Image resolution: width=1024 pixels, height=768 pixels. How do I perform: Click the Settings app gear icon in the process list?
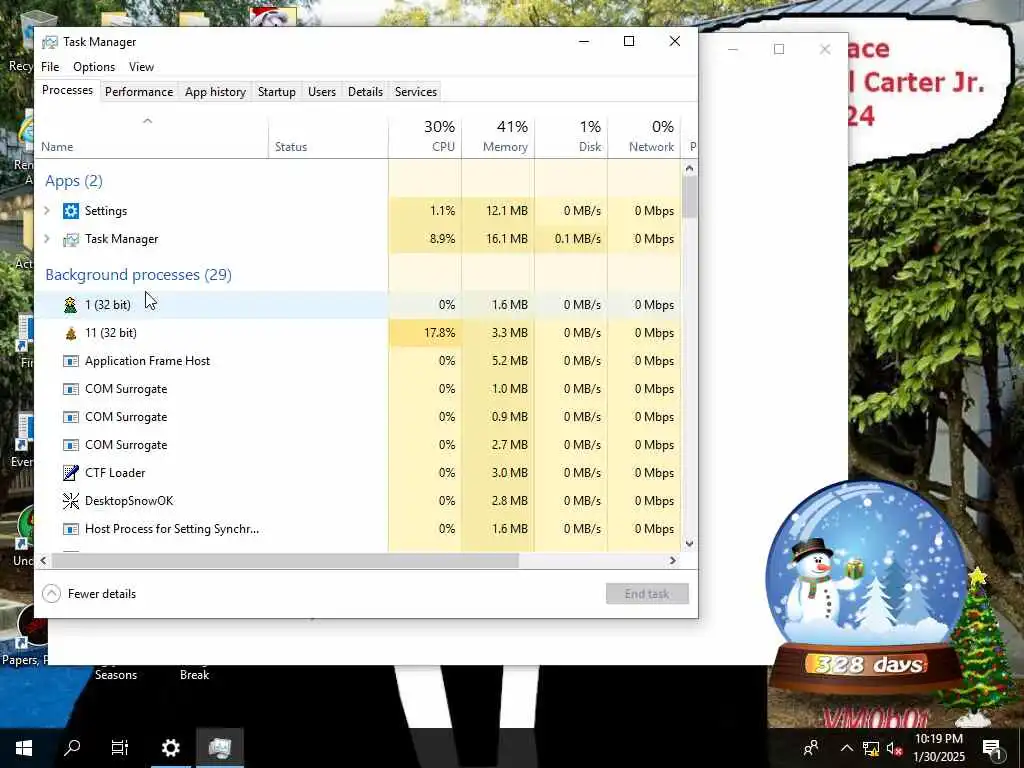[x=71, y=211]
